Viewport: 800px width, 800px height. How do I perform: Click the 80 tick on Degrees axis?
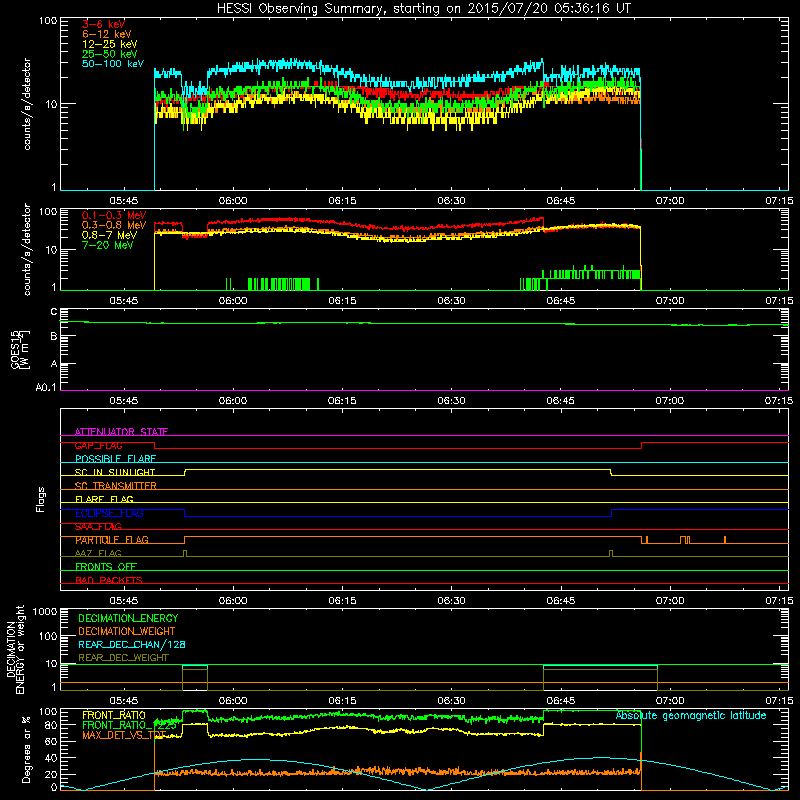[51, 725]
